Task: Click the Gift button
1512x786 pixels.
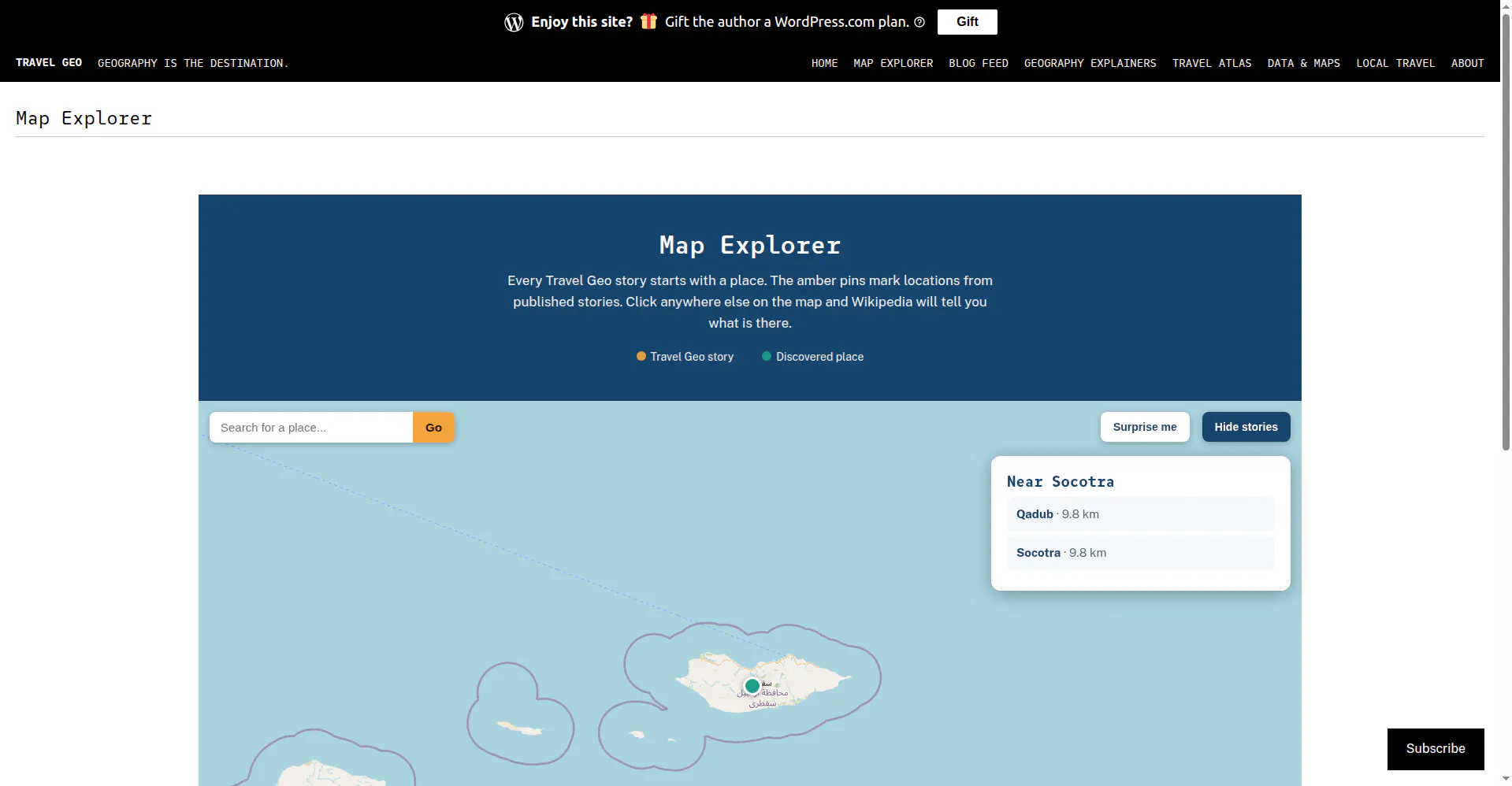Action: click(x=968, y=22)
